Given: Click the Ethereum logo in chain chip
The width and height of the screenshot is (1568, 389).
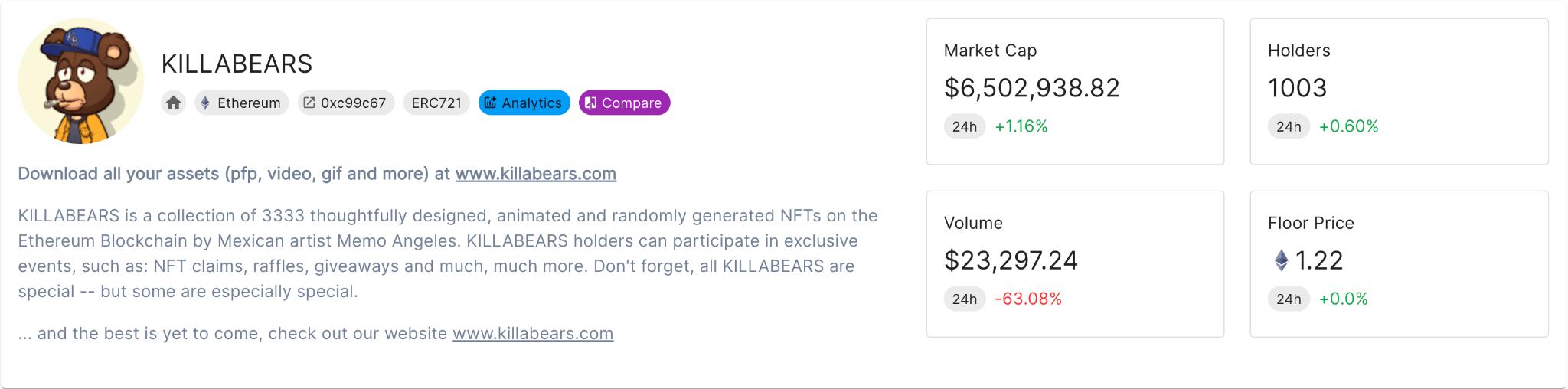Looking at the screenshot, I should pyautogui.click(x=205, y=103).
